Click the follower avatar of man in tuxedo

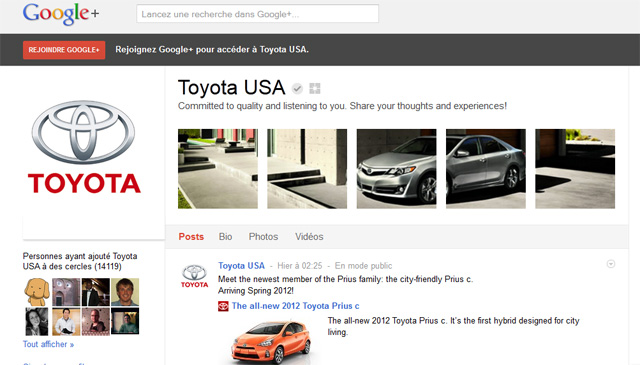pyautogui.click(x=96, y=292)
